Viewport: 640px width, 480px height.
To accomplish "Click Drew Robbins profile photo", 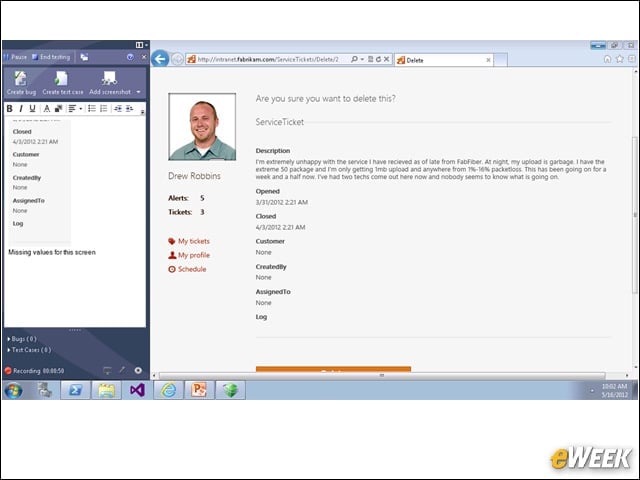I will click(202, 127).
